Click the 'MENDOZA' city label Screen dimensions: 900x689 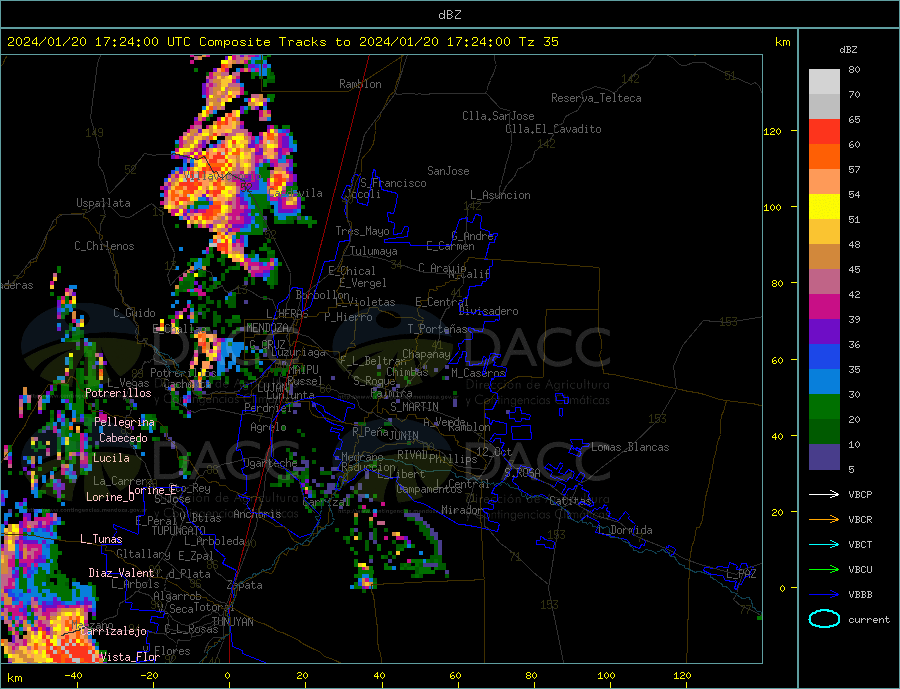(267, 328)
